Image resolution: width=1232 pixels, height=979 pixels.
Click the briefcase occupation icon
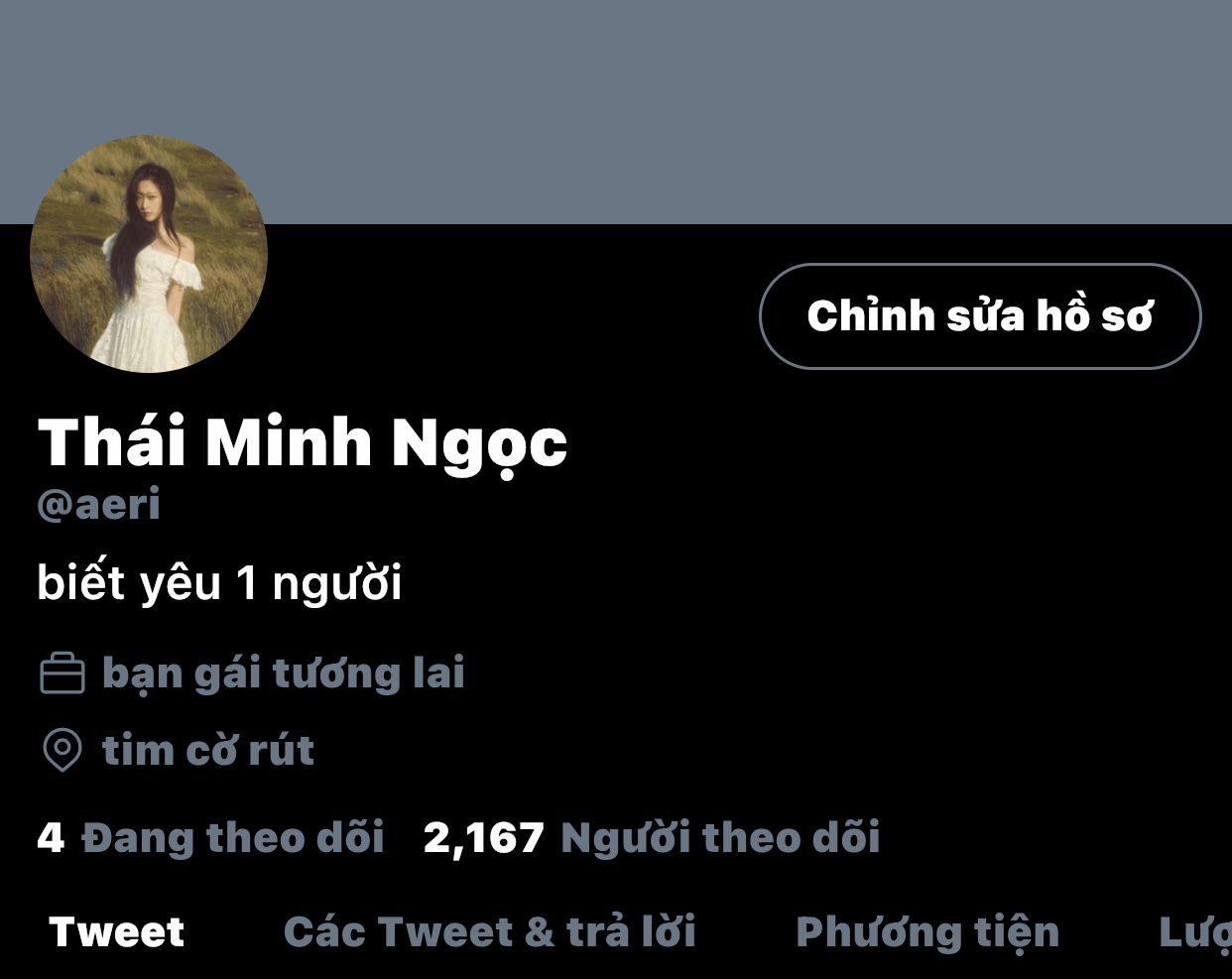[x=62, y=673]
